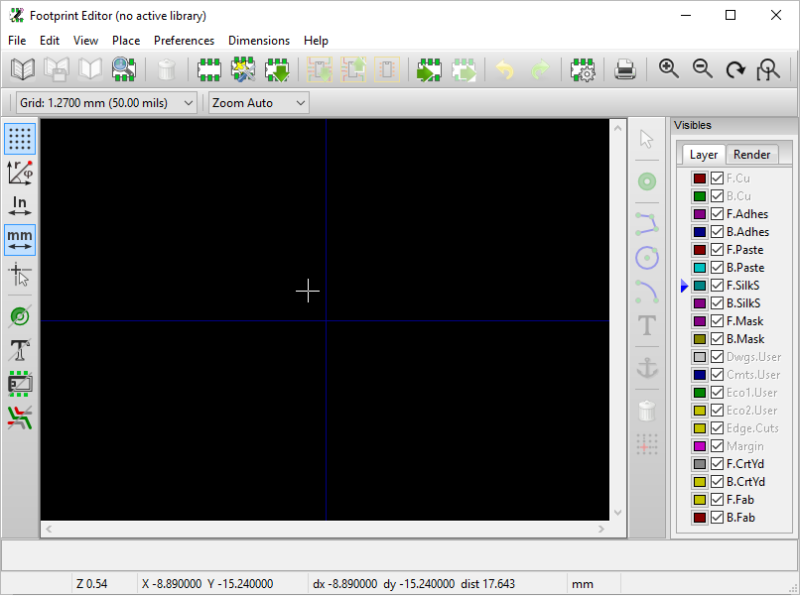Pick the add text tool
Image resolution: width=800 pixels, height=596 pixels.
(647, 326)
